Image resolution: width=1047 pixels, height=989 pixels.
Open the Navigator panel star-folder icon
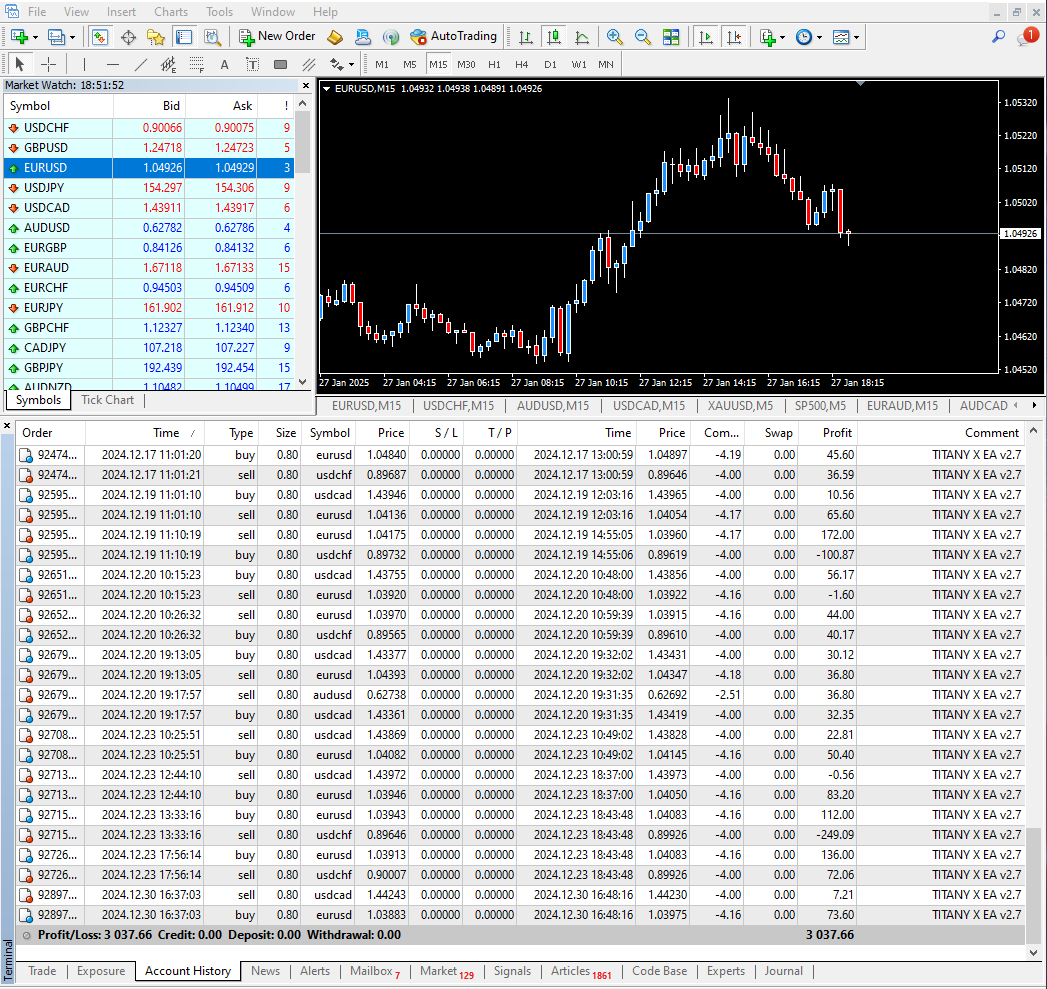point(155,37)
